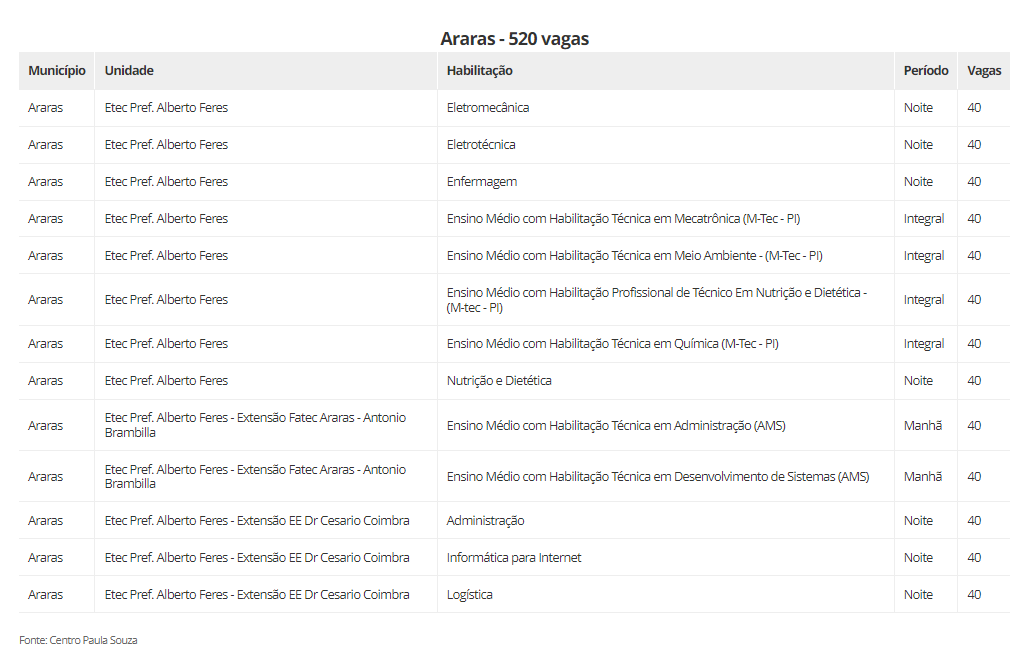Select the Período column header
1023x659 pixels.
tap(926, 71)
